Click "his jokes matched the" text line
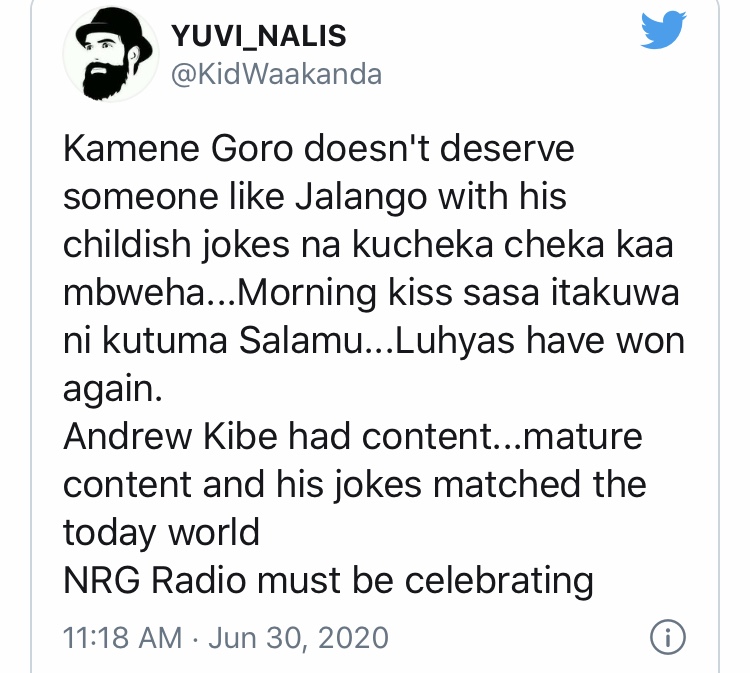750x673 pixels. pyautogui.click(x=461, y=485)
